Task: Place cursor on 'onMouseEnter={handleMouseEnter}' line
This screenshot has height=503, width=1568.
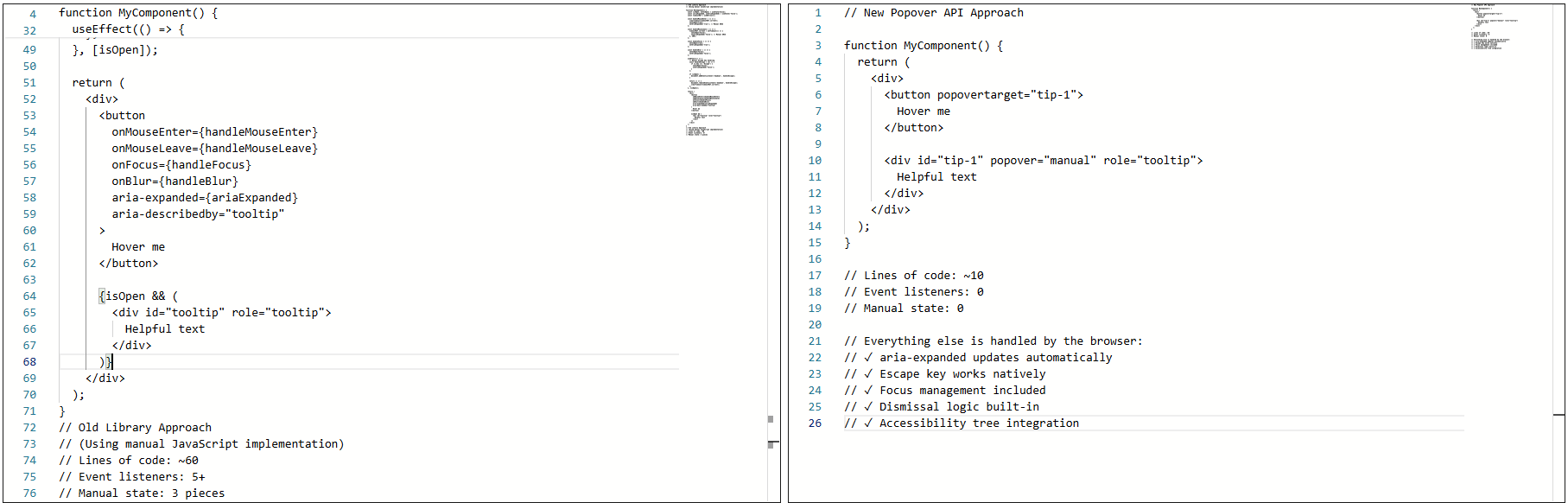Action: point(214,132)
